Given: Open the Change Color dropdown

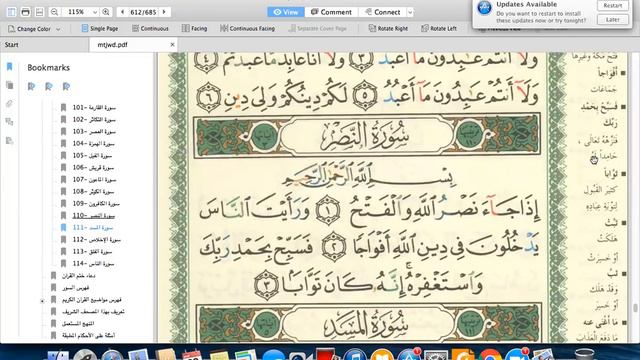Looking at the screenshot, I should coord(34,29).
